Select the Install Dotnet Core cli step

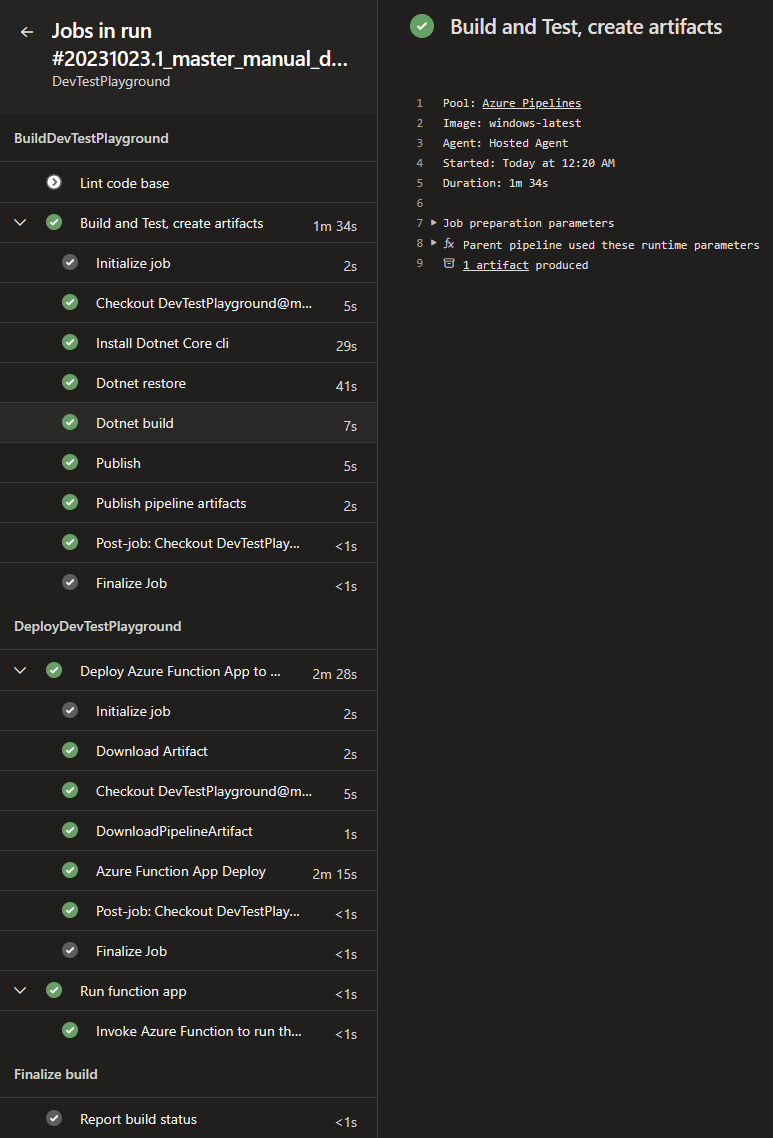click(x=189, y=343)
